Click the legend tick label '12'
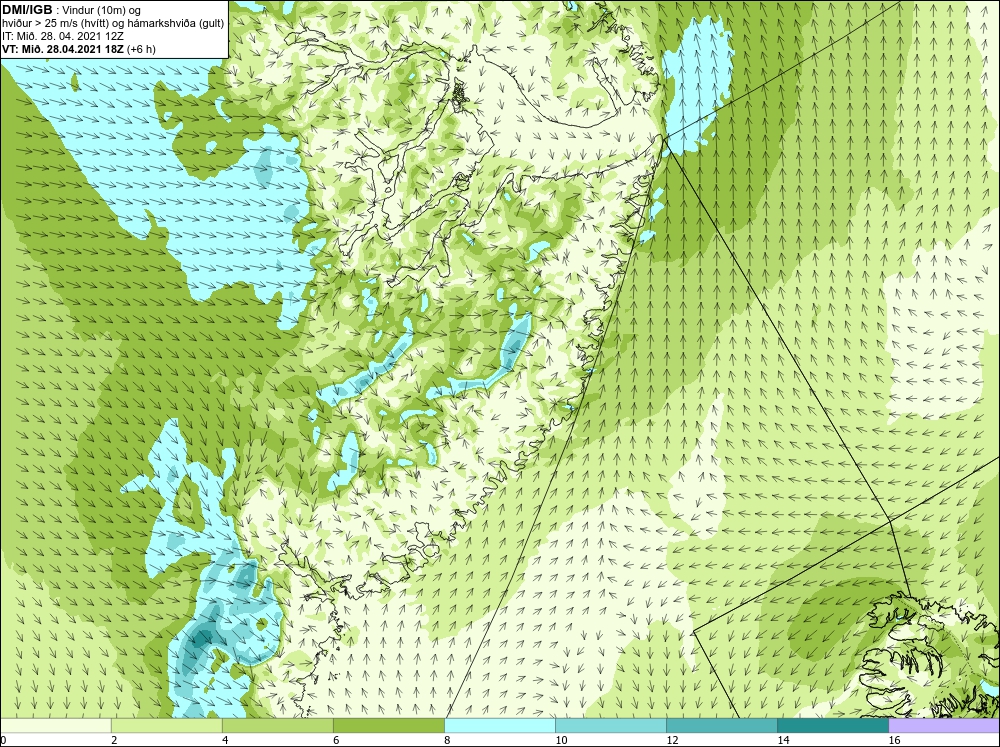The height and width of the screenshot is (747, 1000). (x=672, y=740)
